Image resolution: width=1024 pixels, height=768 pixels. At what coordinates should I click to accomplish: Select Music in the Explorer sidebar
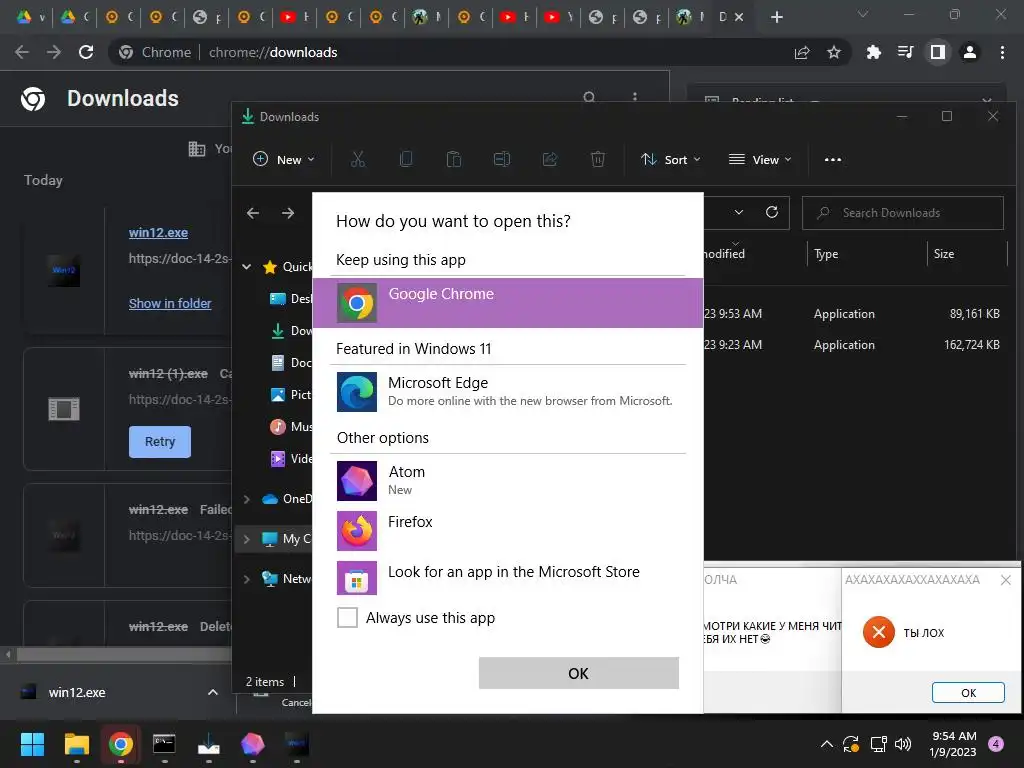point(291,426)
